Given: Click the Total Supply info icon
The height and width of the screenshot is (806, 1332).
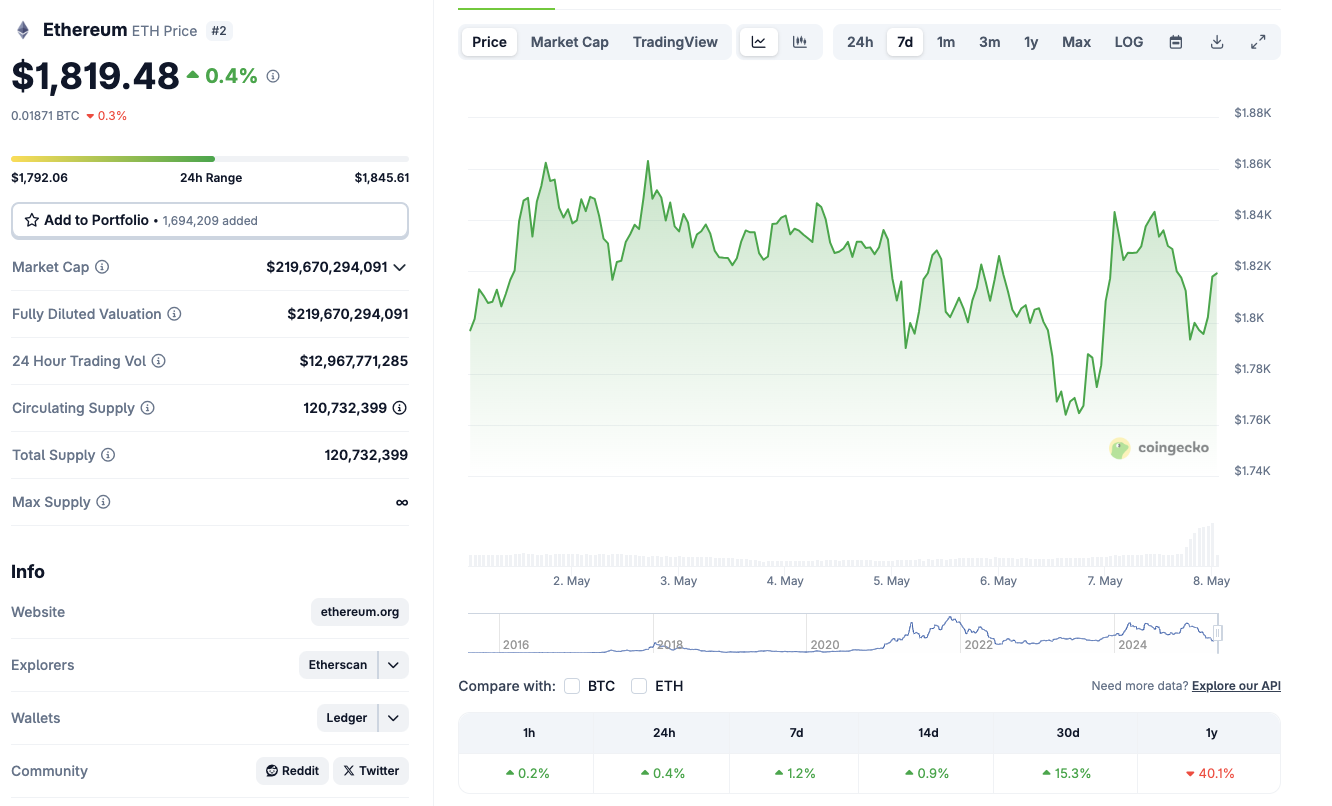Looking at the screenshot, I should (108, 455).
